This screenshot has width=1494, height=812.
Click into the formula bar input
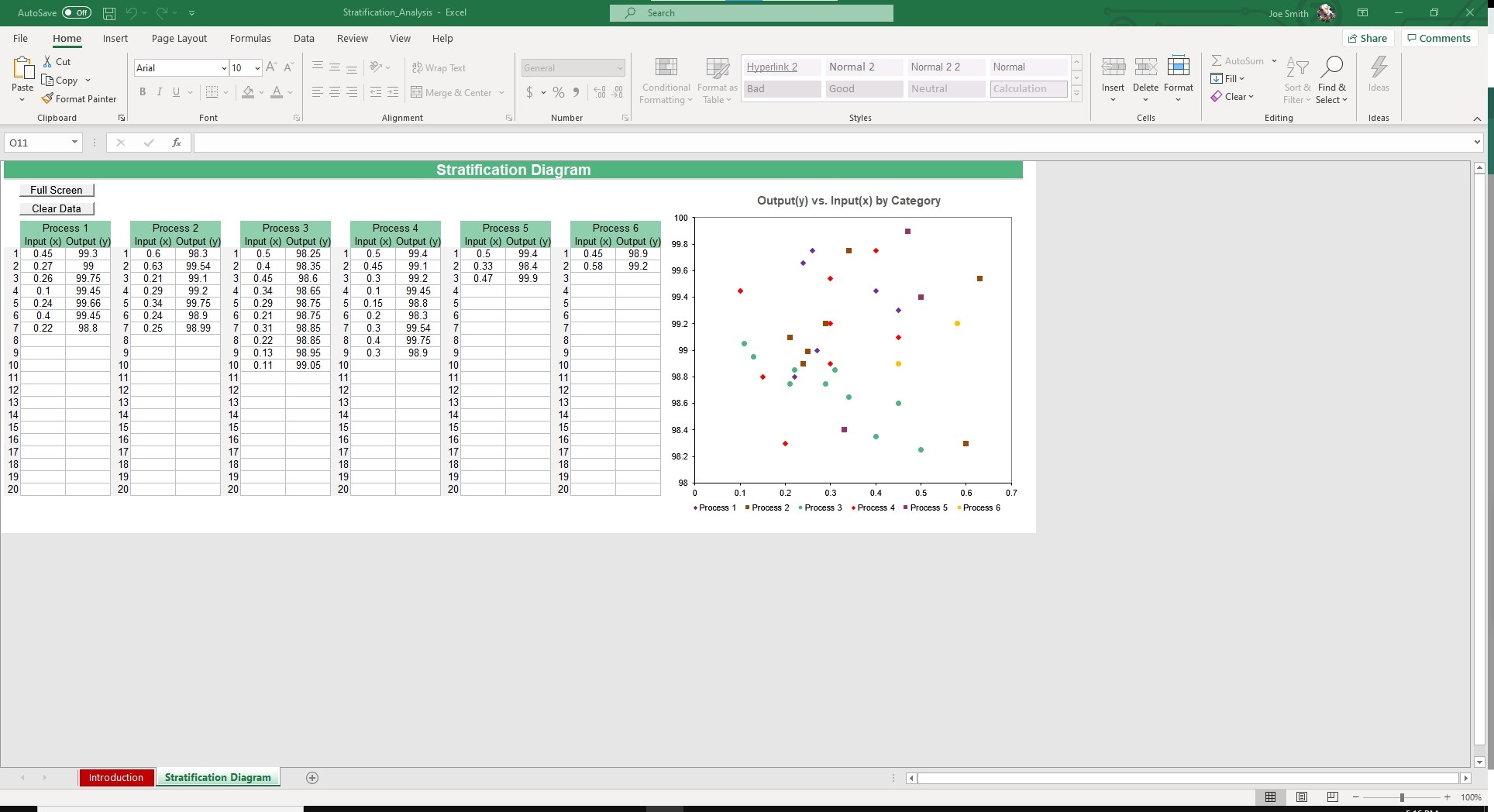coord(832,143)
